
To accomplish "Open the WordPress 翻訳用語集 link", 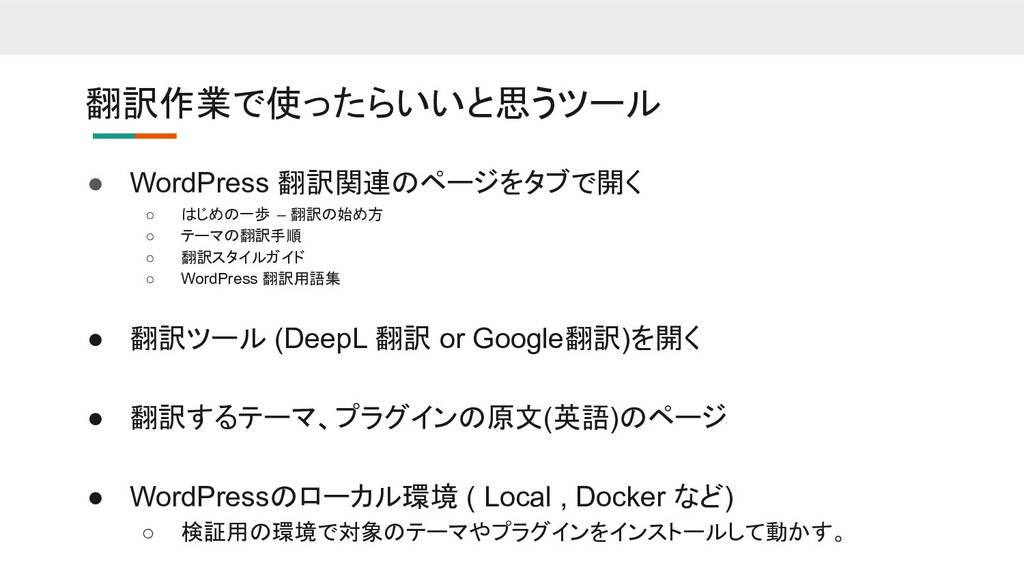I will coord(261,279).
